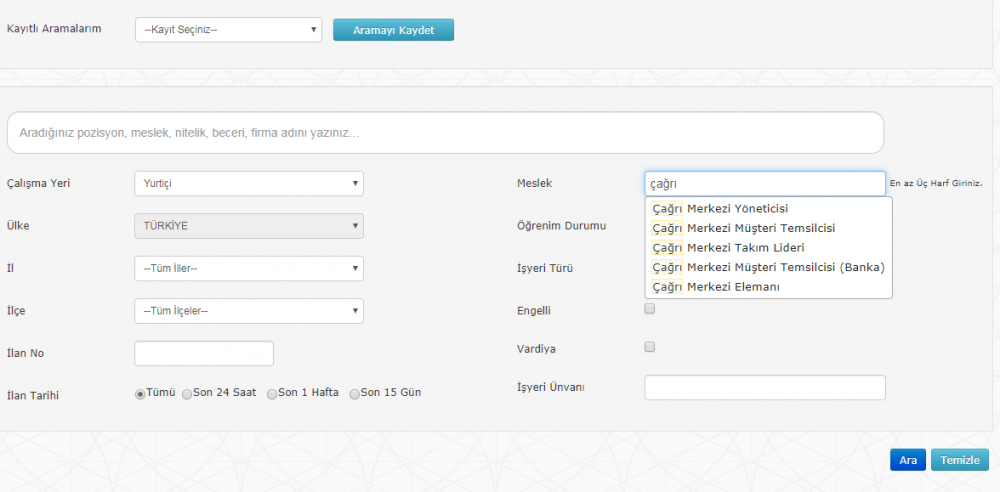Choose 'Çağrı Merkezi Müşteri Temsilcisi' without Banka
1000x492 pixels.
768,228
